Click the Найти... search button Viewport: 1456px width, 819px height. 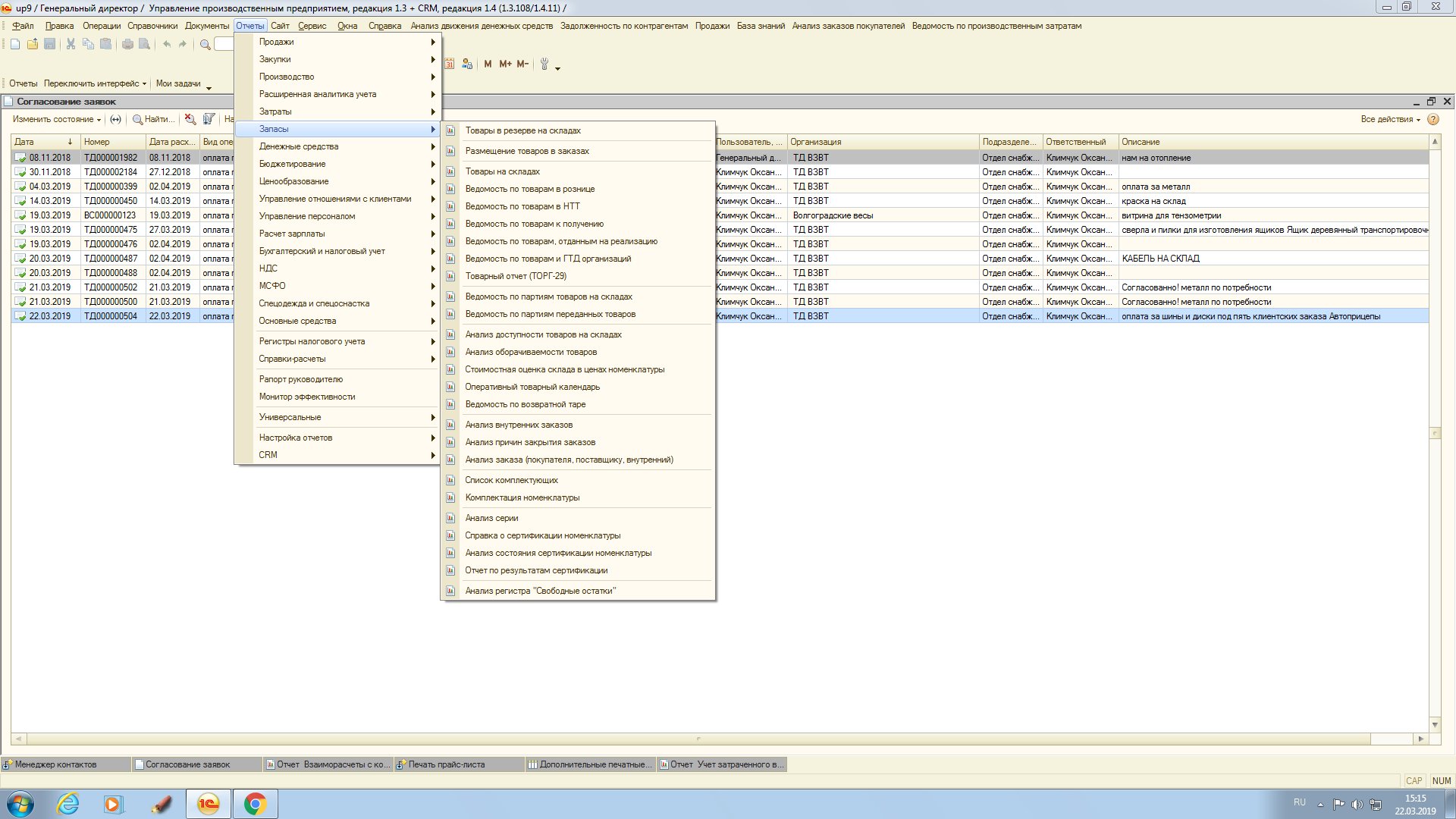pos(153,119)
